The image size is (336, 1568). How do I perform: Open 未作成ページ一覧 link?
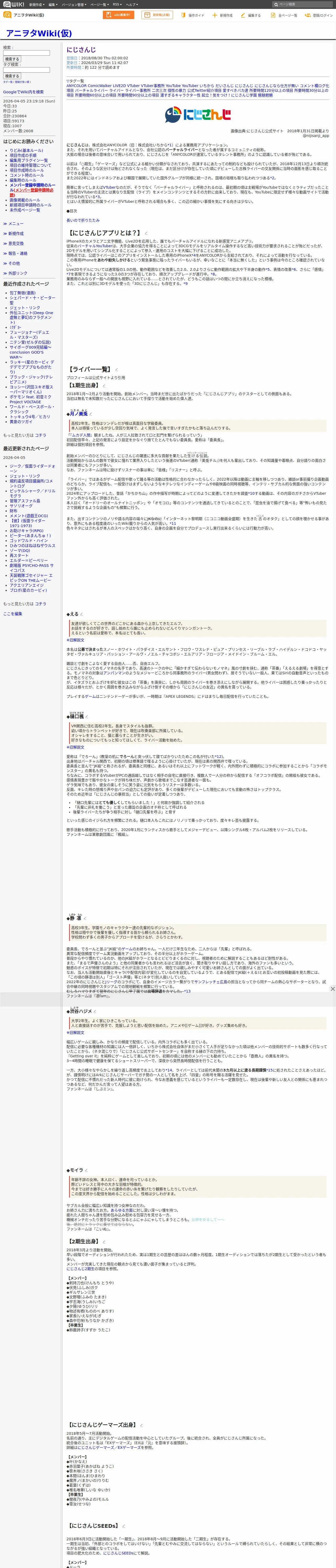tap(25, 210)
